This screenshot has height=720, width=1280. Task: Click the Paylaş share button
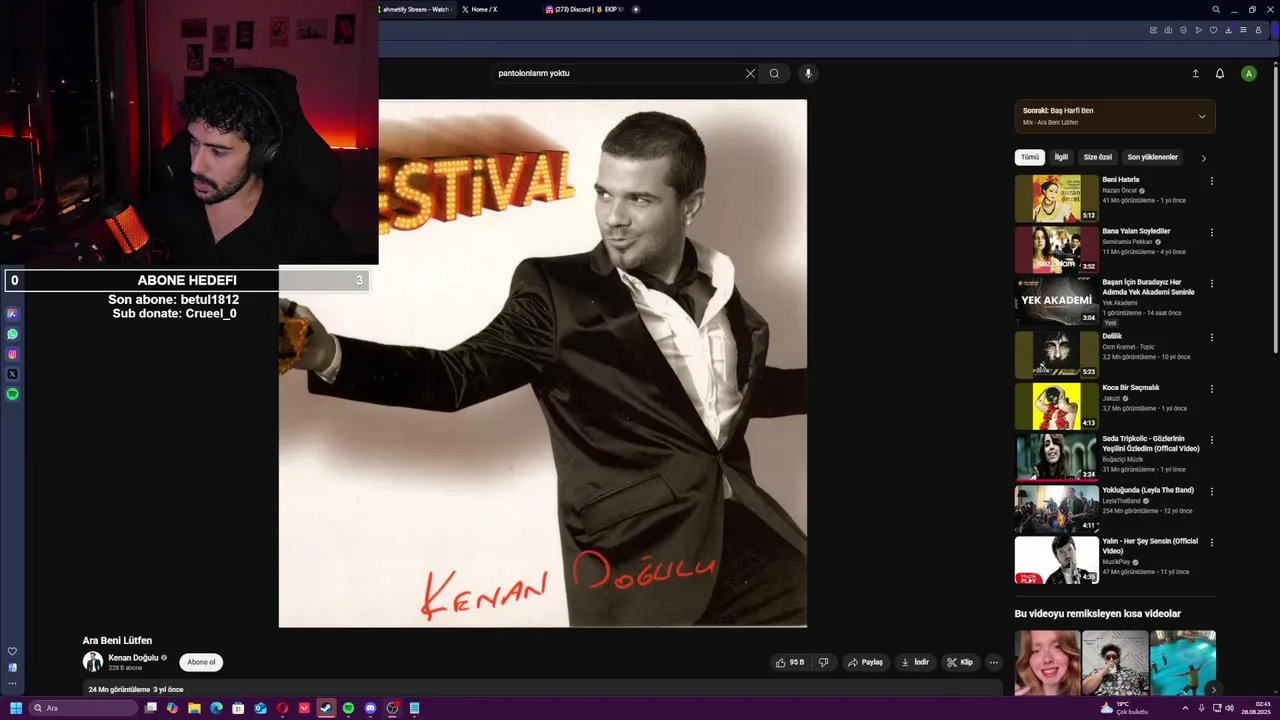[x=865, y=662]
